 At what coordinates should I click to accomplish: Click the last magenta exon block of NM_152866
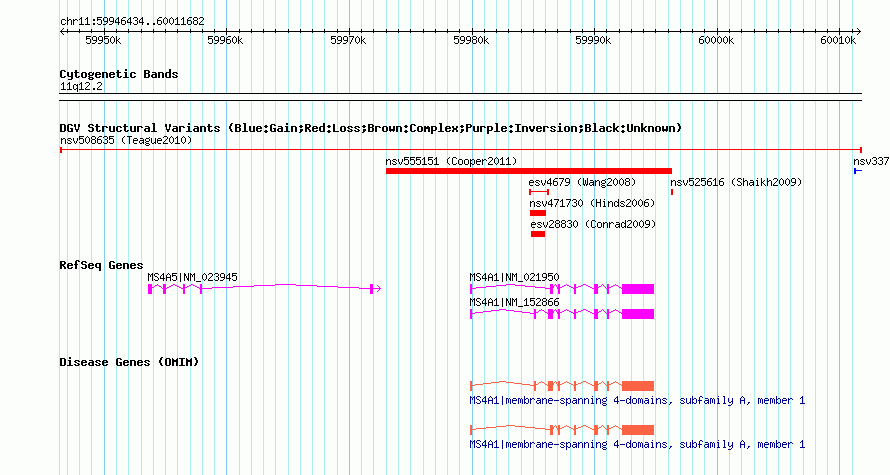[x=638, y=314]
